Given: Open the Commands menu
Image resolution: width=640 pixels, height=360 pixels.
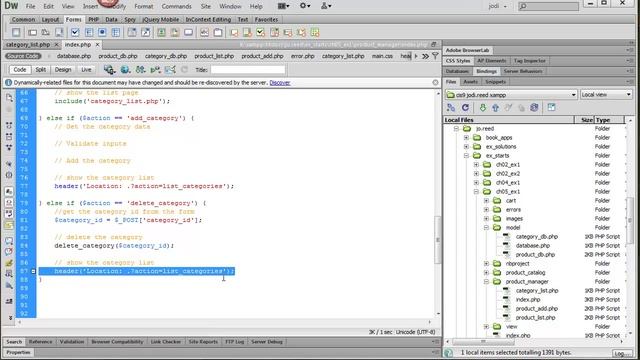Looking at the screenshot, I should [x=176, y=6].
